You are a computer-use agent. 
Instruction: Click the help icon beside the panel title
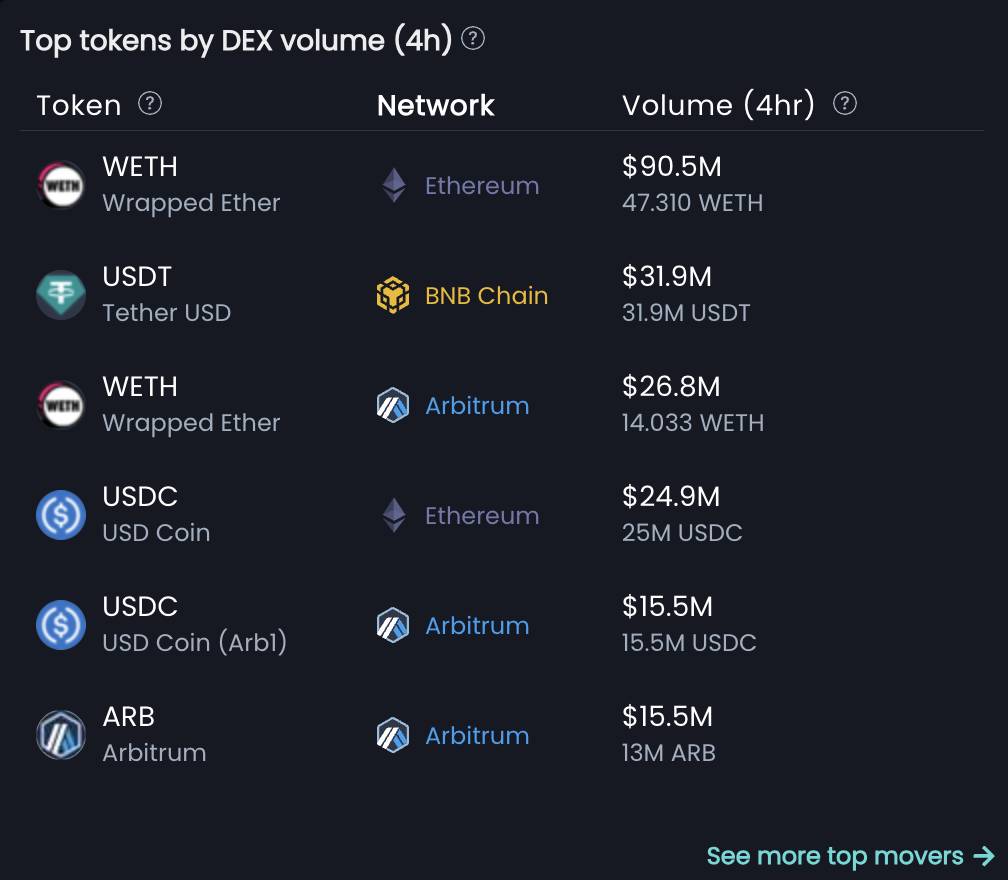(472, 39)
